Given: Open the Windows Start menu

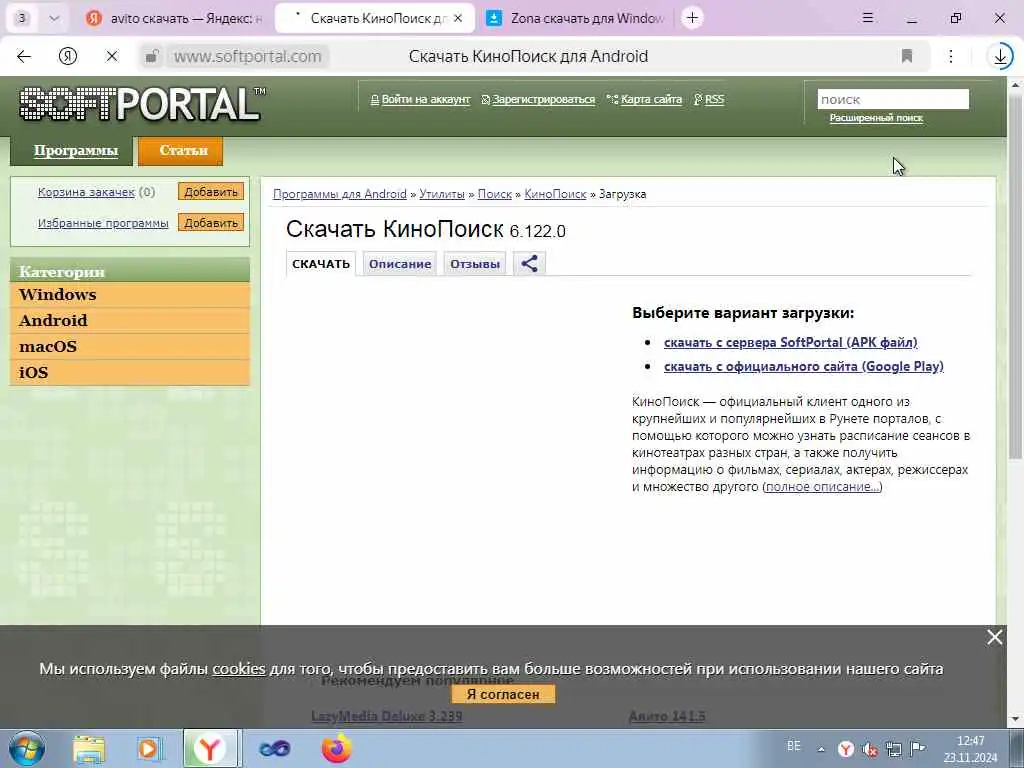Looking at the screenshot, I should coord(27,748).
